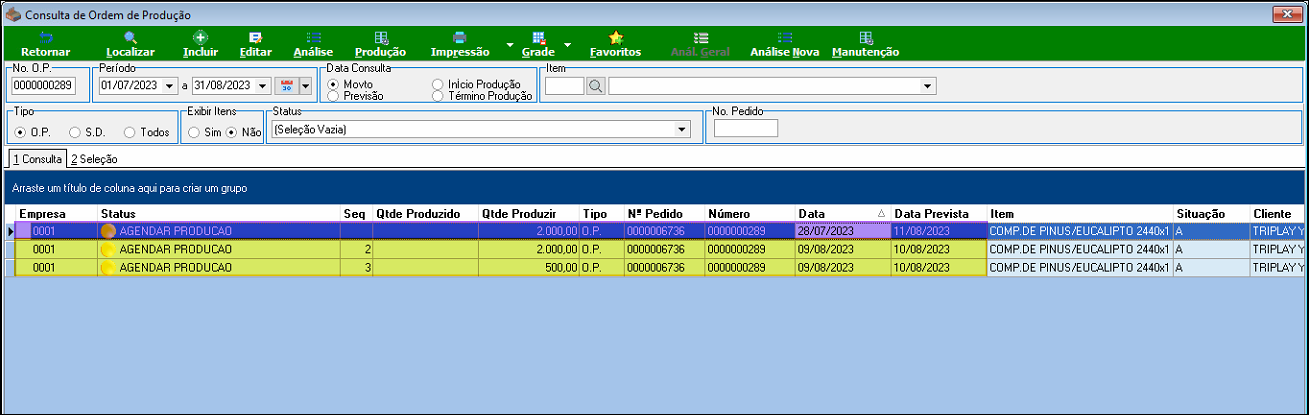Open the Manutenção toolbar button
Screen dimensions: 1309x415
click(x=865, y=44)
